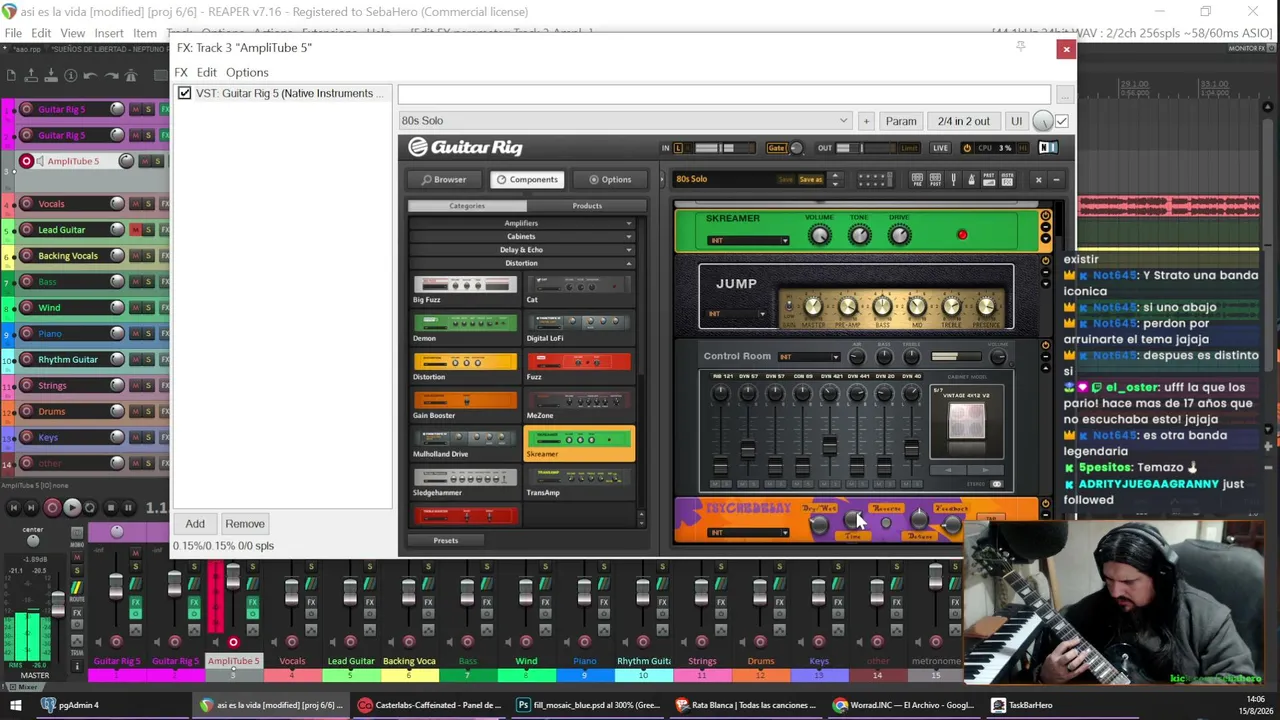
Task: Switch to the Browser tab in Guitar Rig
Action: click(x=444, y=180)
